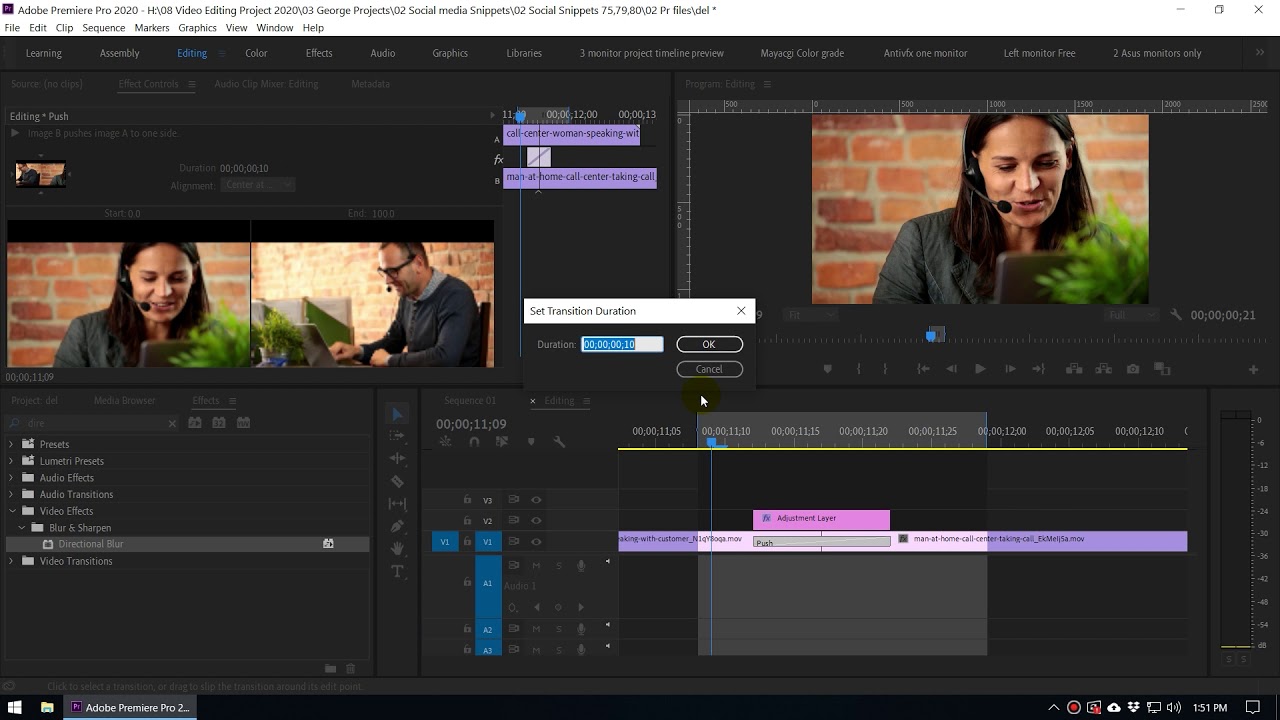Viewport: 1280px width, 720px height.
Task: Step back one frame in Program monitor
Action: pos(951,369)
